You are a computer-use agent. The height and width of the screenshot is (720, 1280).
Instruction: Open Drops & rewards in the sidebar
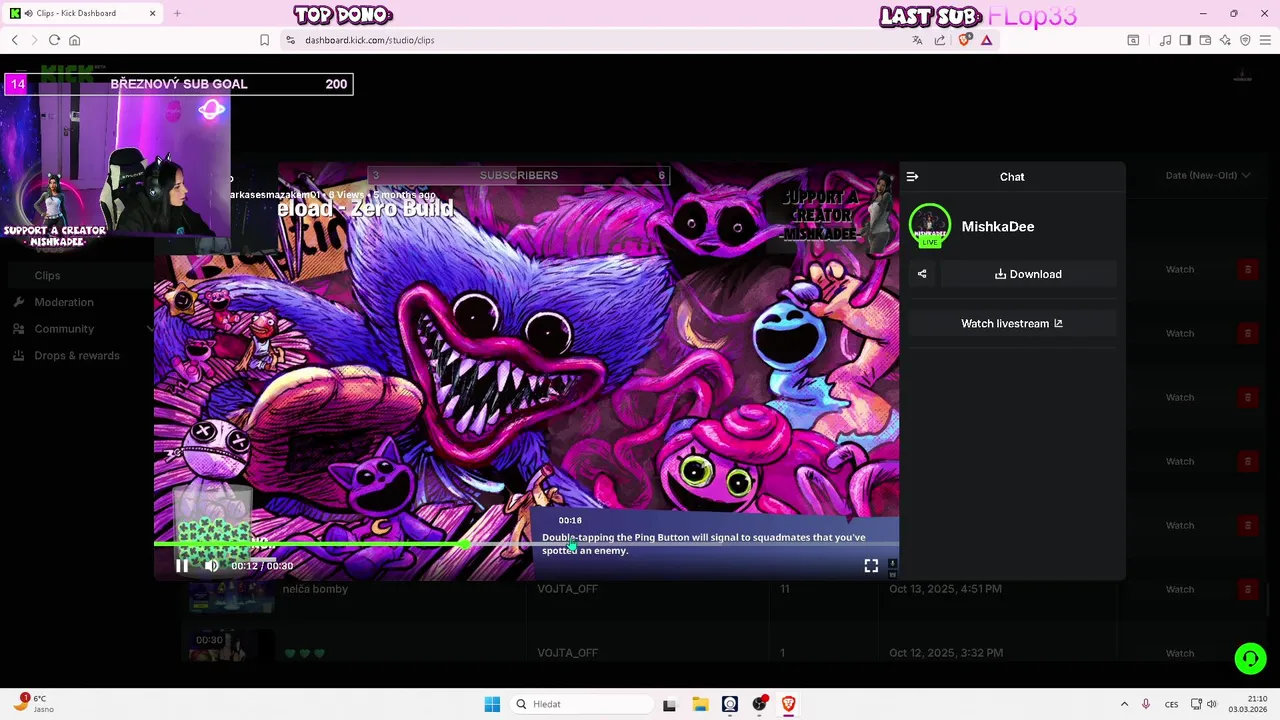[77, 356]
